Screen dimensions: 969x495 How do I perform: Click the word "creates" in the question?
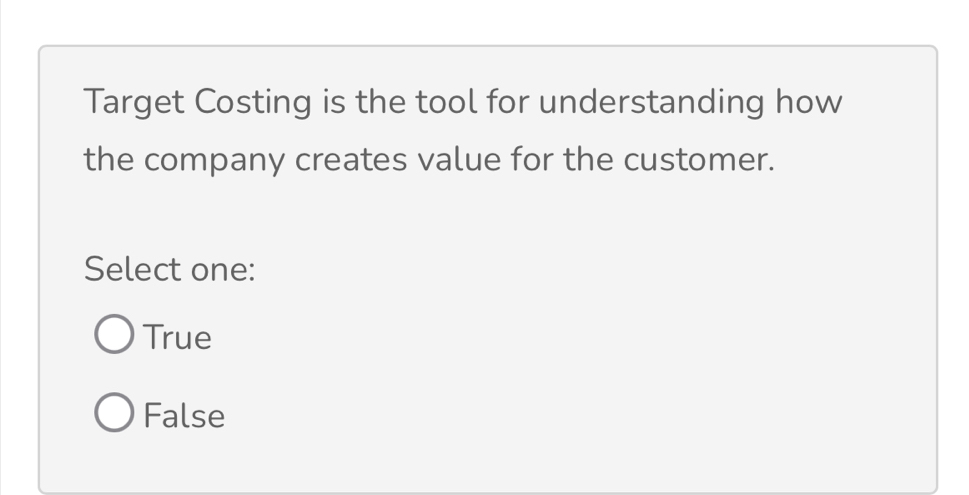(x=350, y=160)
